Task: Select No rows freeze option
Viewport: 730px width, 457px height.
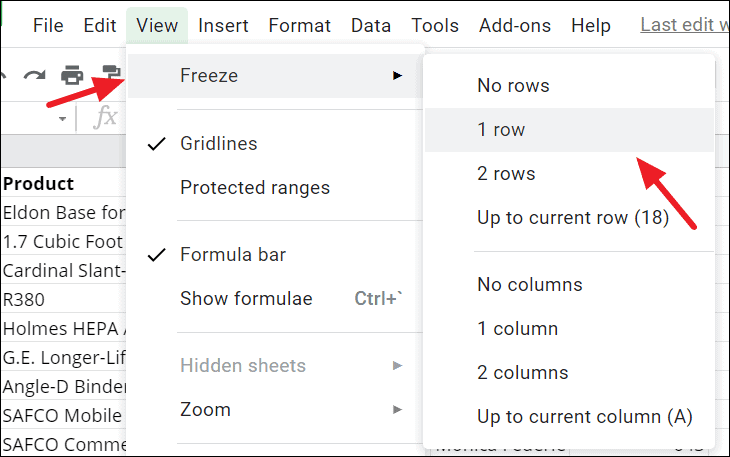Action: tap(513, 86)
